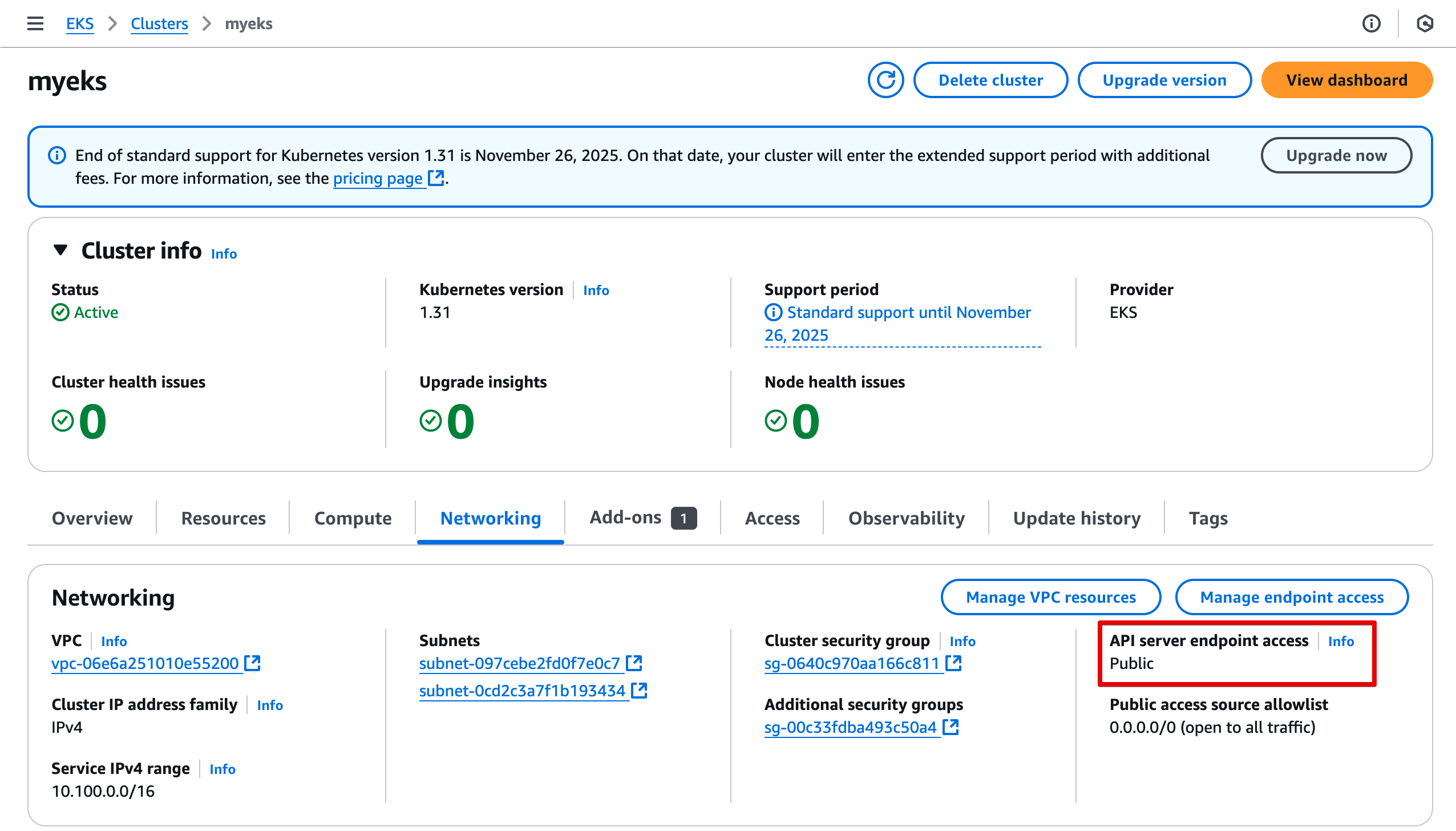Switch to the Overview tab
Image resolution: width=1456 pixels, height=831 pixels.
click(x=92, y=518)
